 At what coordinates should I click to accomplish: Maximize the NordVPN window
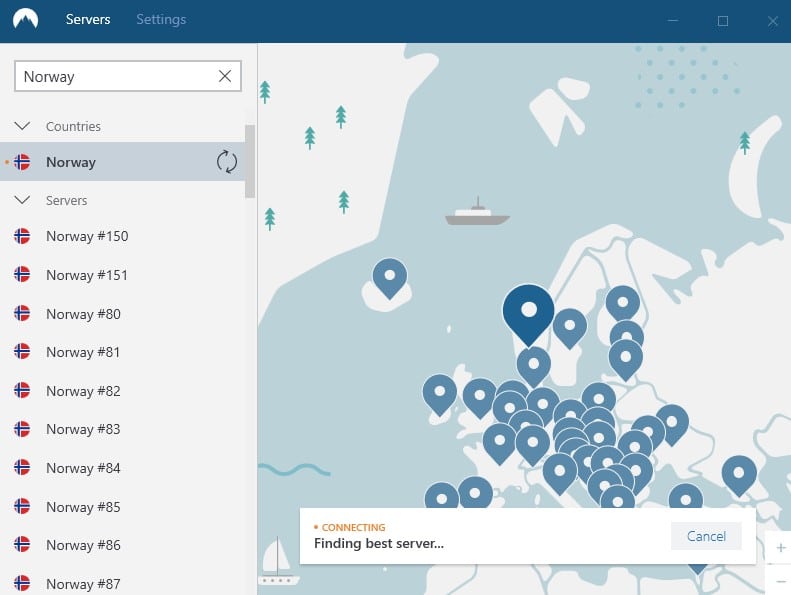pos(722,21)
